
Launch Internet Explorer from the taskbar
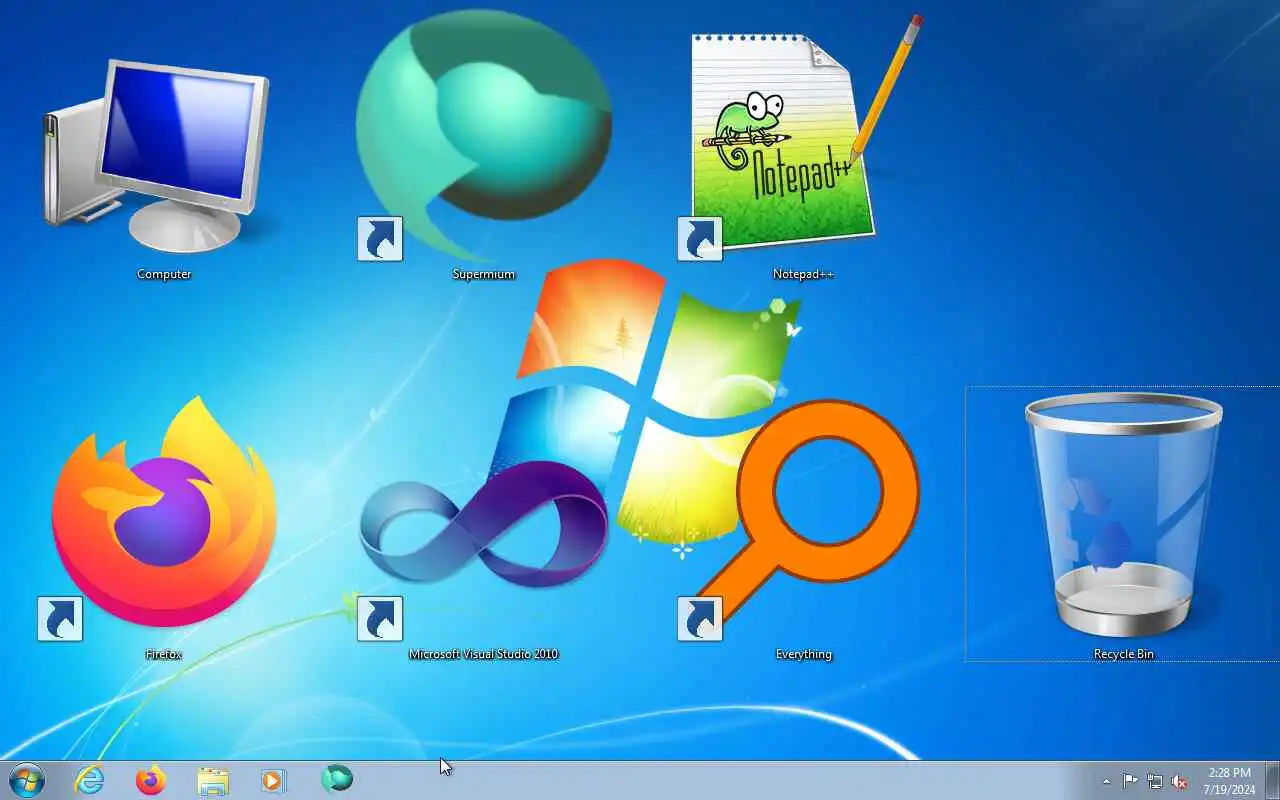tap(90, 780)
